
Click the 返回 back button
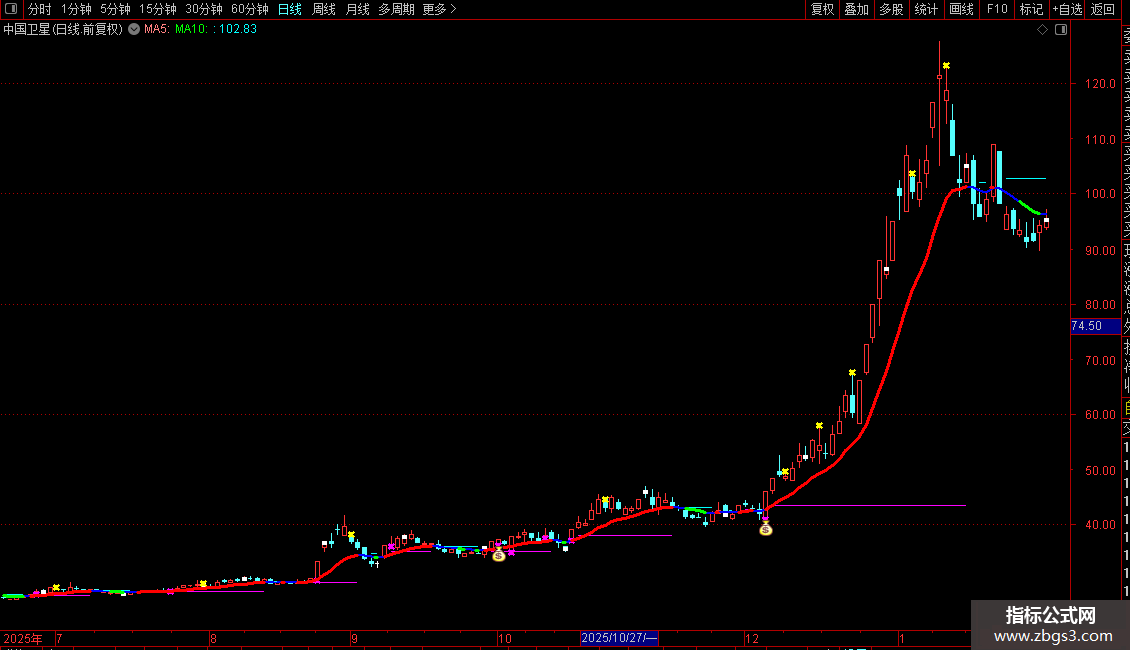pos(1103,9)
